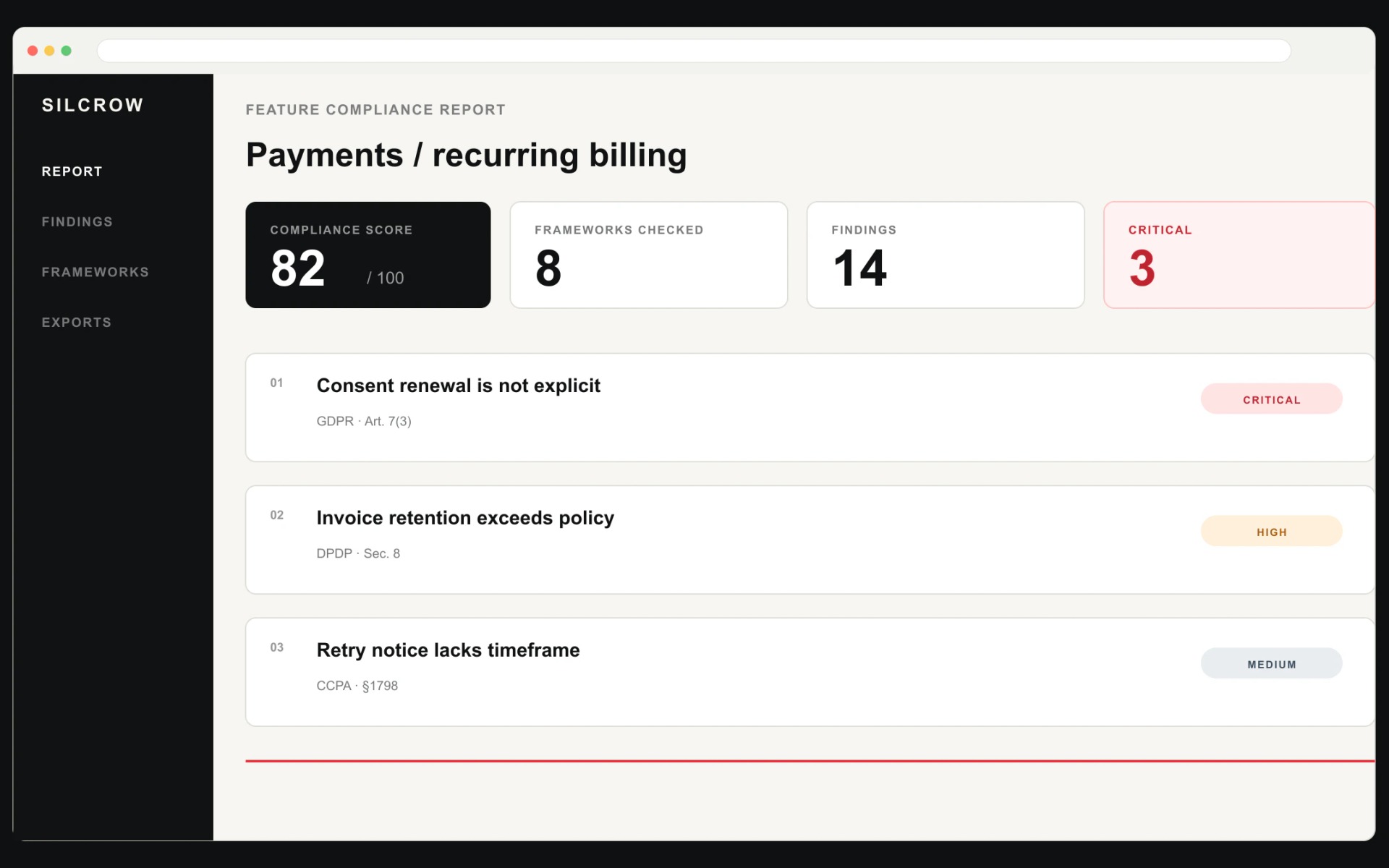Click the 'Payments / recurring billing' heading

click(x=466, y=156)
